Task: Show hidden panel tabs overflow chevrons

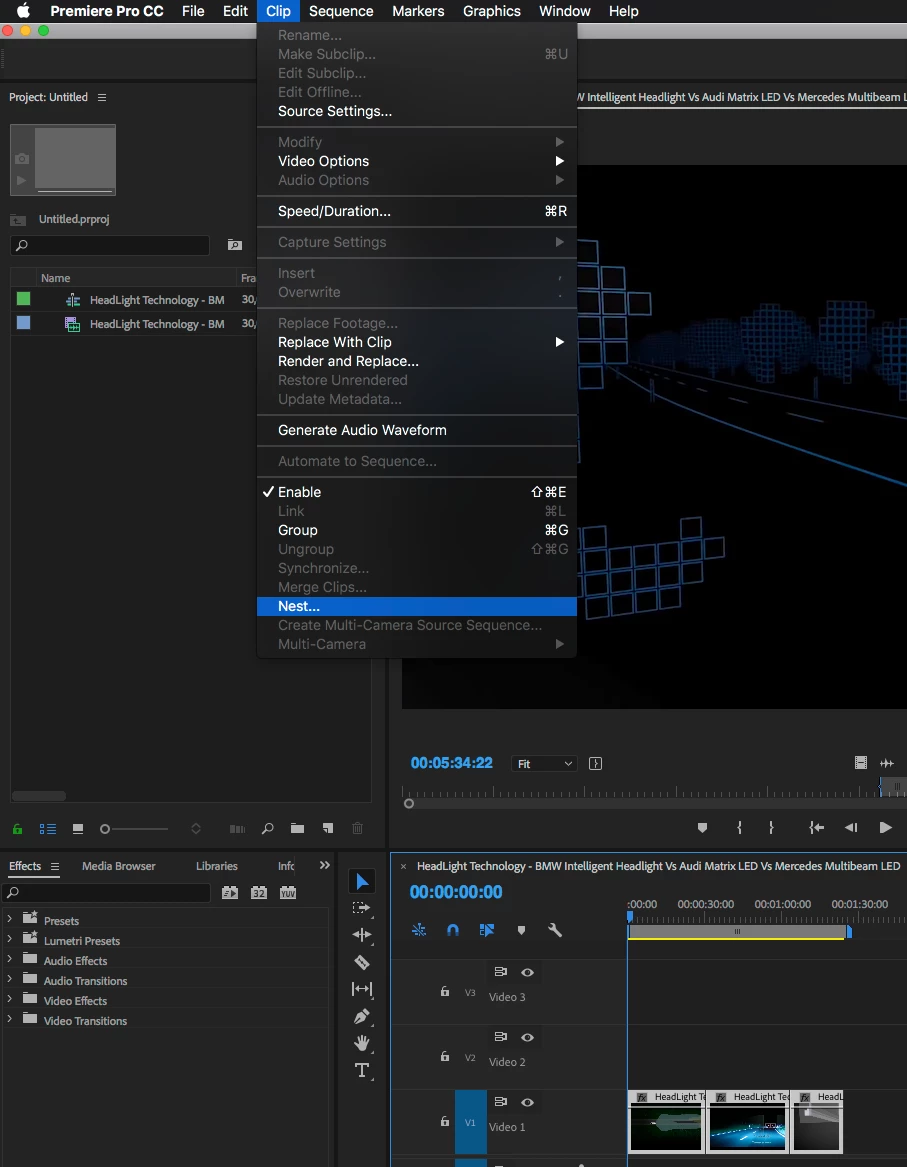Action: (324, 865)
